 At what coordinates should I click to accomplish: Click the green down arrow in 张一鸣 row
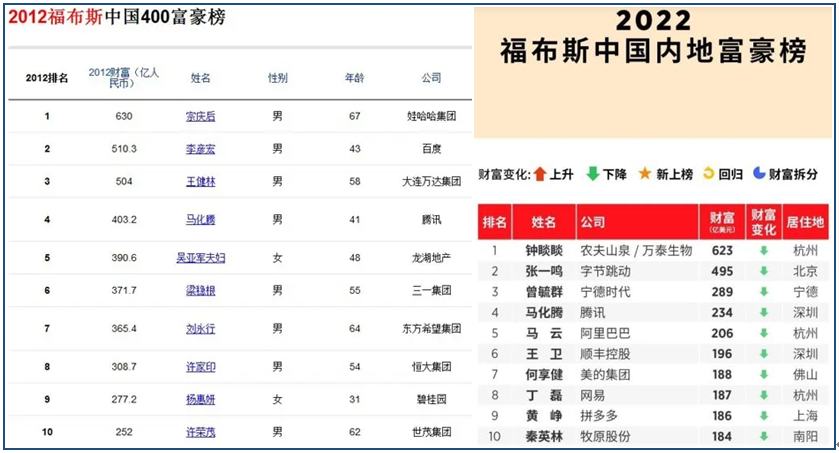click(x=764, y=271)
